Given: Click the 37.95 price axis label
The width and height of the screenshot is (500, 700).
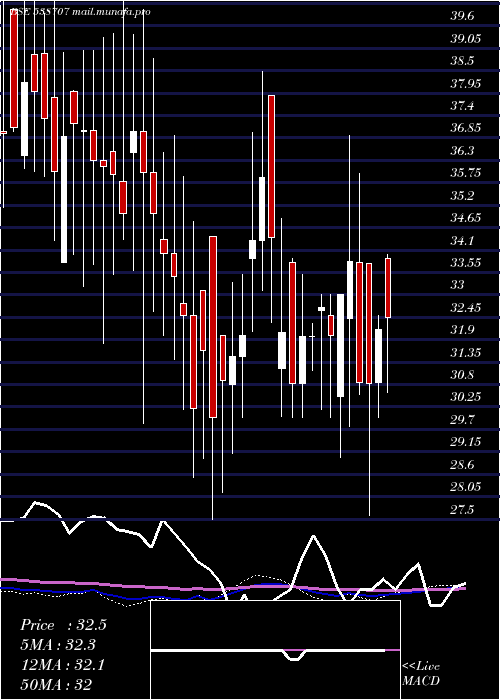Looking at the screenshot, I should pos(466,83).
